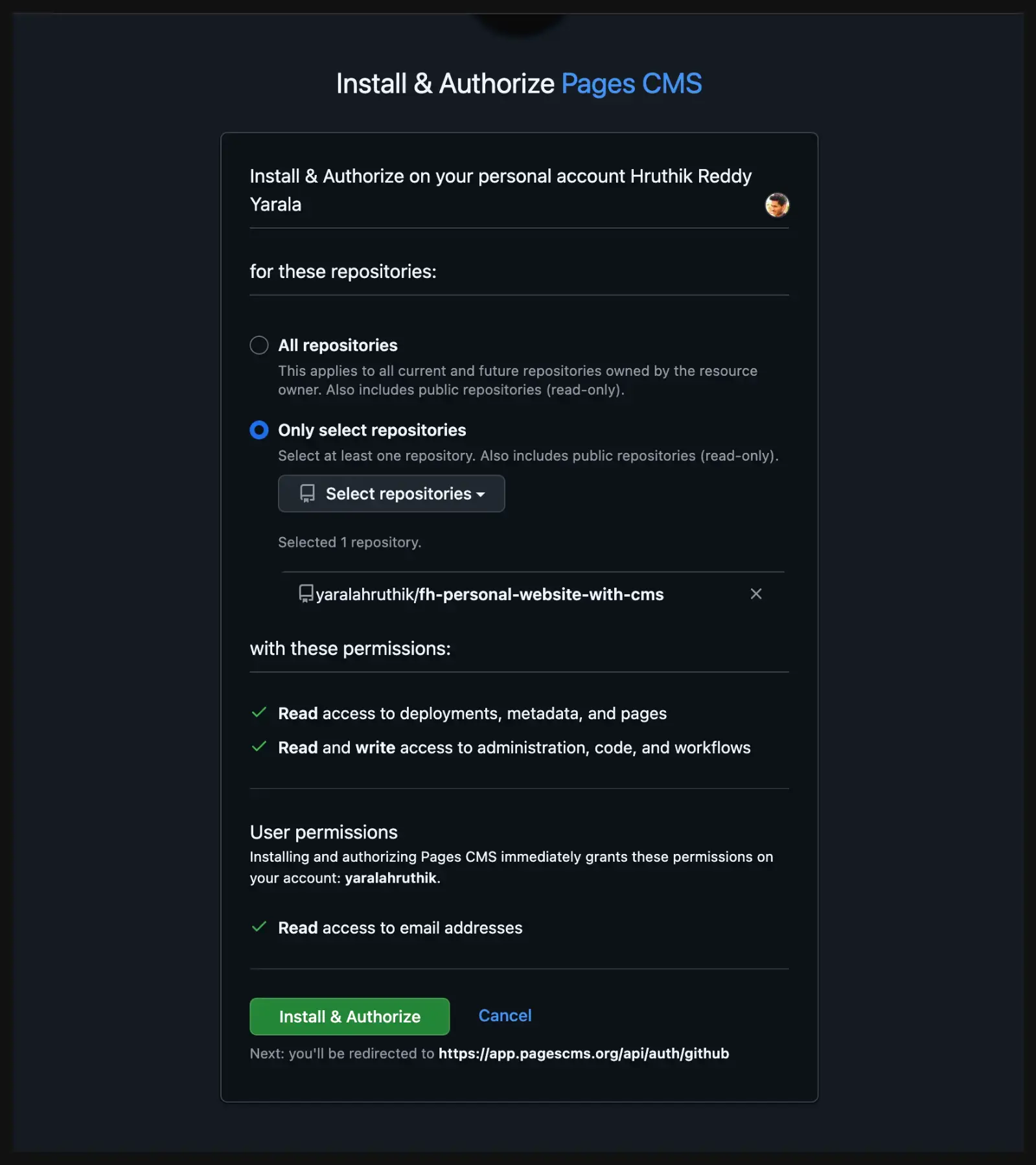The width and height of the screenshot is (1036, 1165).
Task: Click the redirect URL app.pagescms.org text
Action: [583, 1053]
